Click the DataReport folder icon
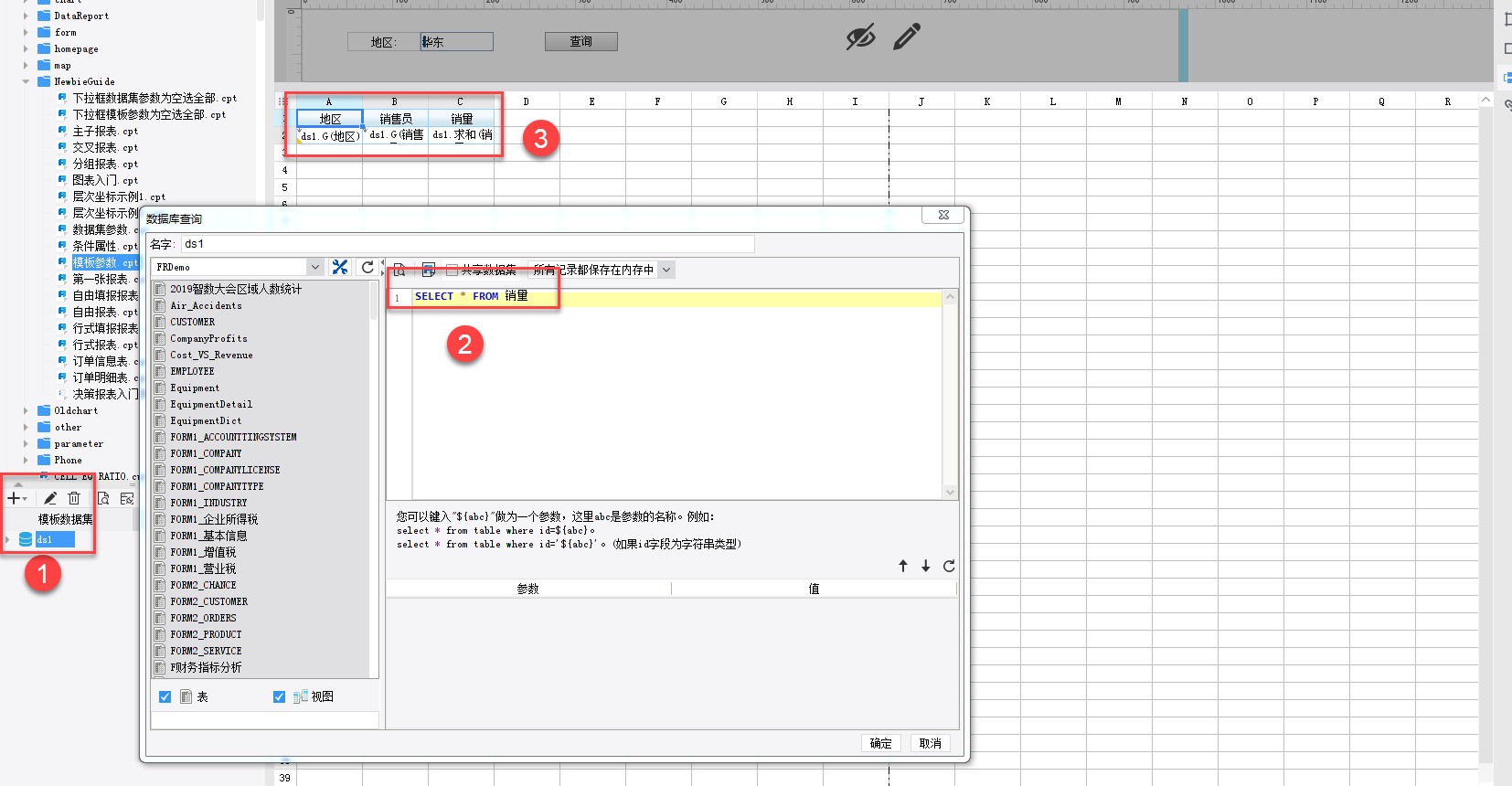This screenshot has height=786, width=1512. click(x=44, y=16)
